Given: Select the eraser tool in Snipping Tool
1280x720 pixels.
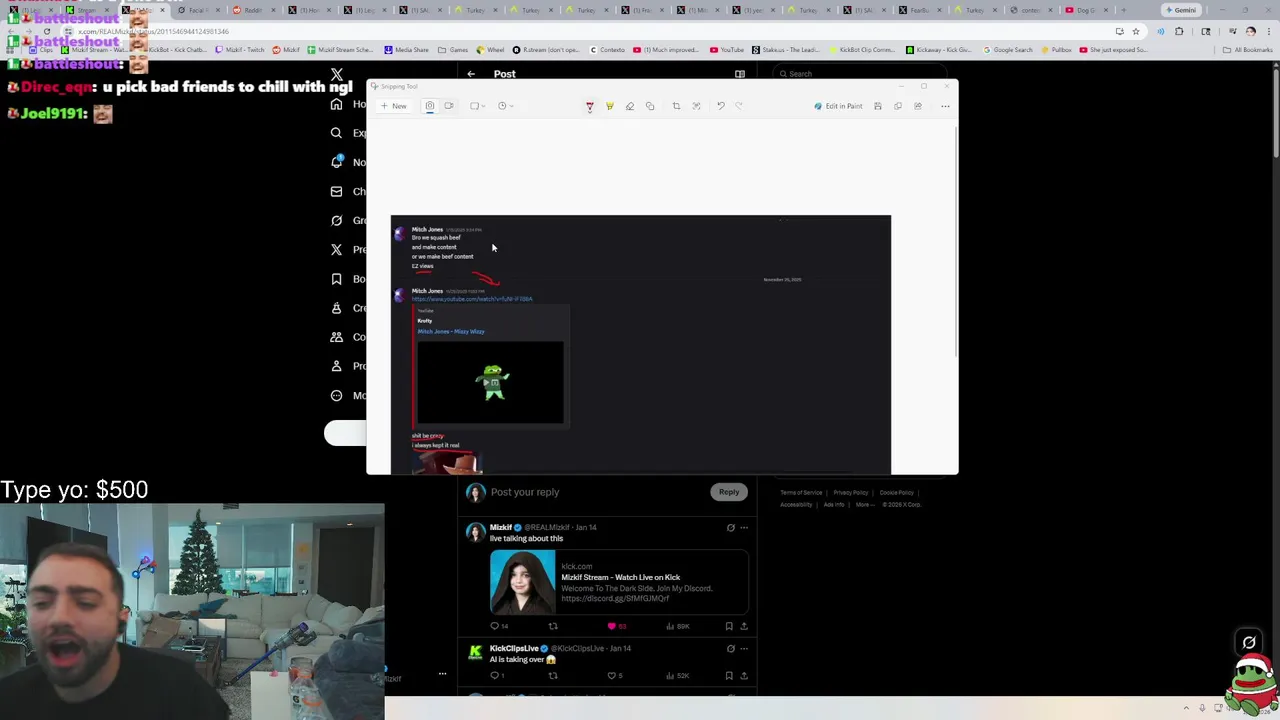Looking at the screenshot, I should (x=629, y=106).
